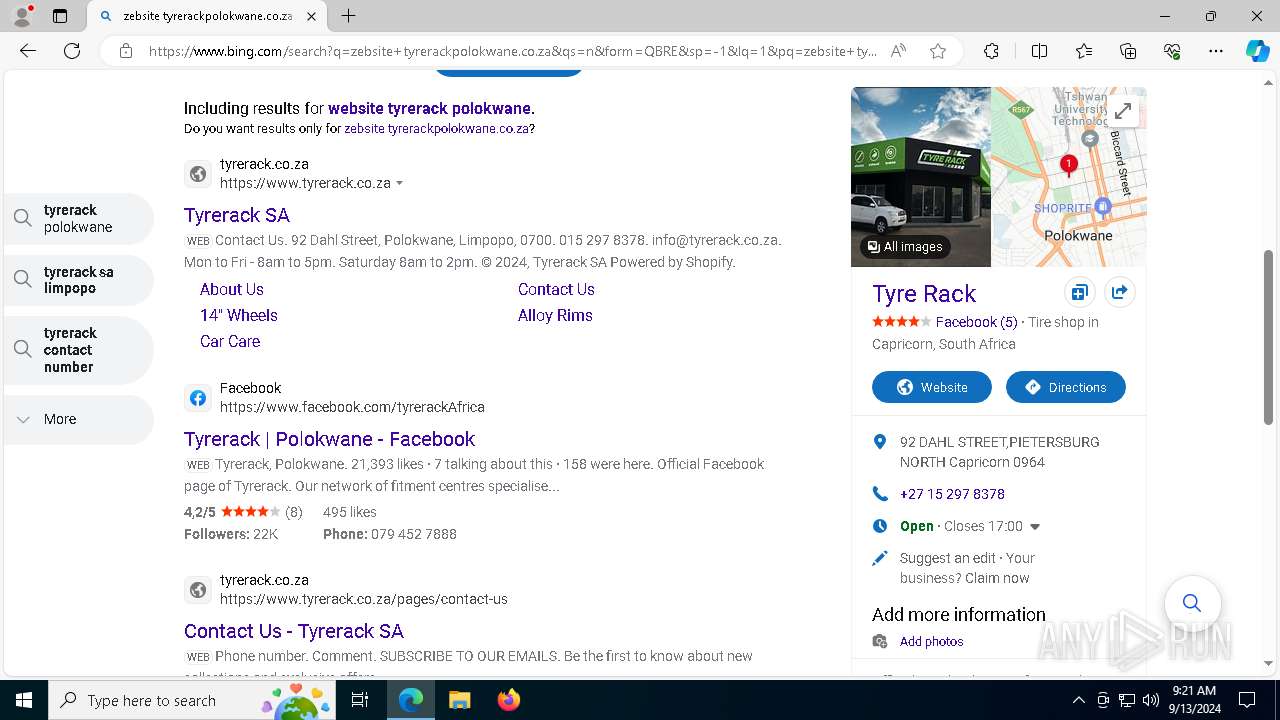Open the Alloy Rims sitelink

click(555, 315)
